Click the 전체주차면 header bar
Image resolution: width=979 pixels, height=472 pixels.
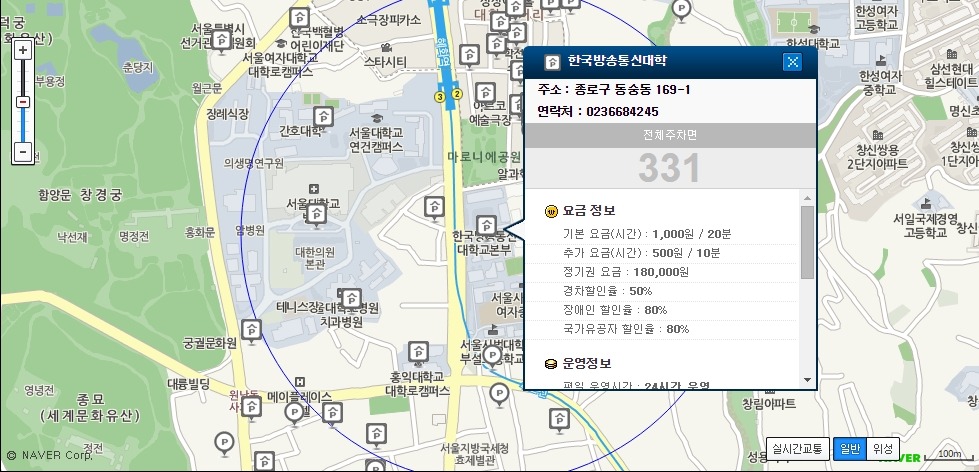[x=670, y=135]
